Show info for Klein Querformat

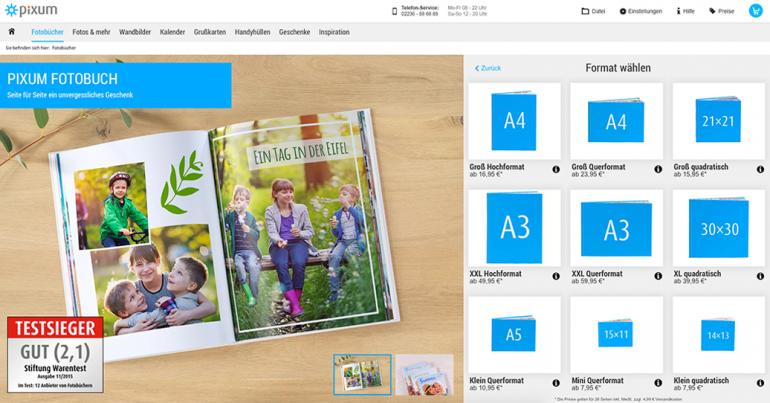tap(556, 383)
